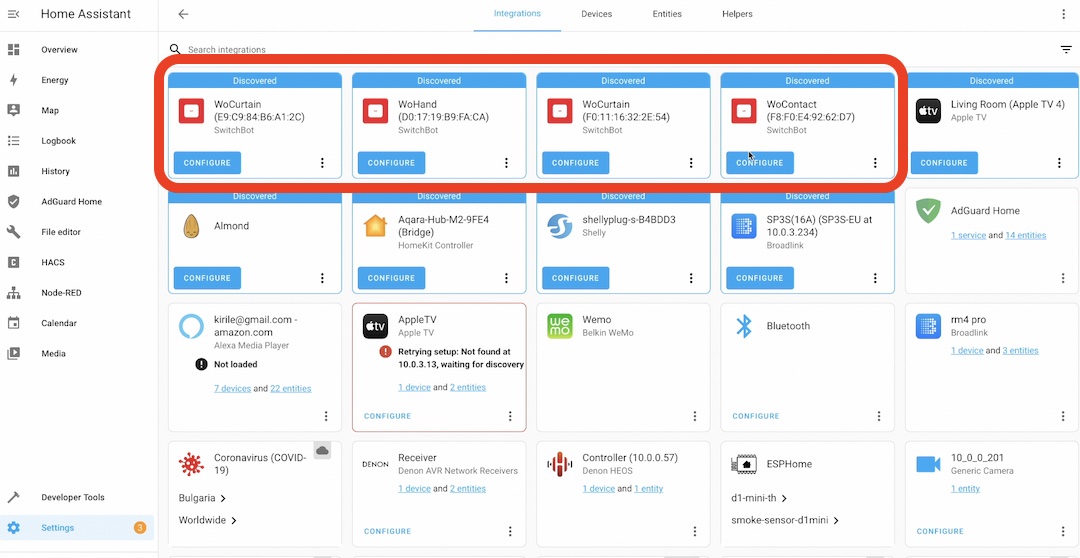
Task: Open options menu for Alexa Media Player card
Action: pyautogui.click(x=326, y=416)
